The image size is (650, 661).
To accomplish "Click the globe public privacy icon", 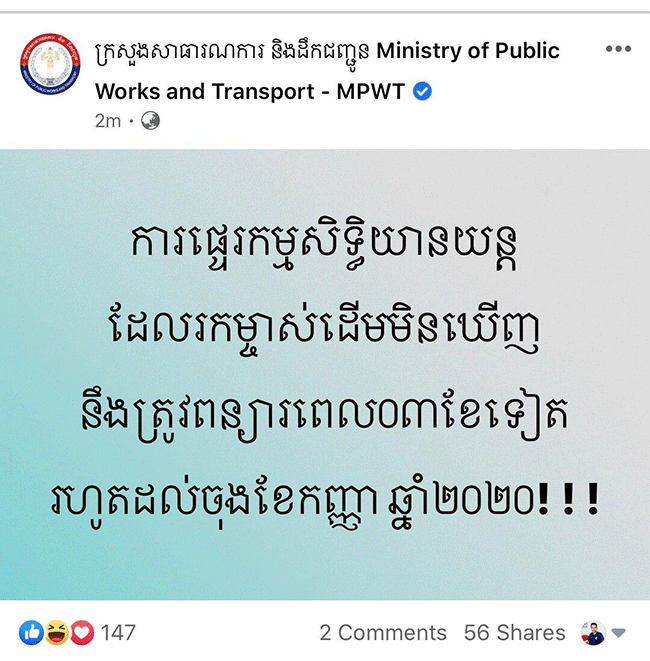I will point(150,121).
